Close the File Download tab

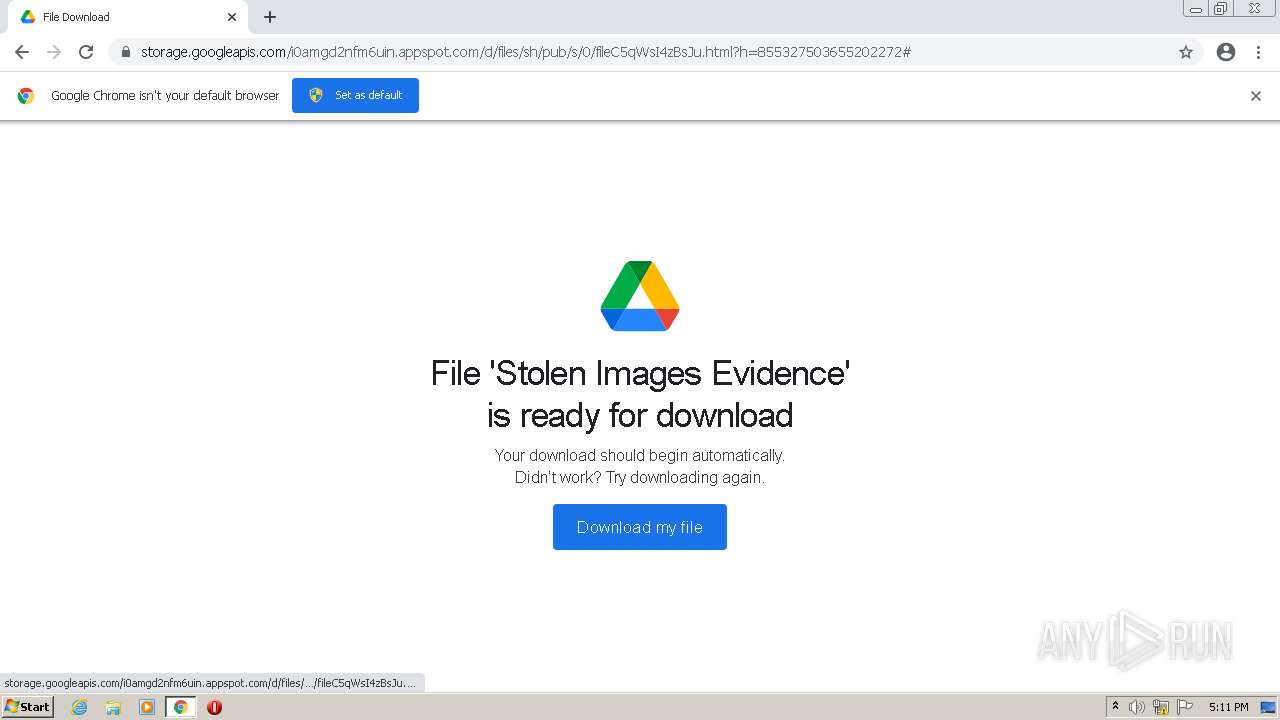(232, 17)
